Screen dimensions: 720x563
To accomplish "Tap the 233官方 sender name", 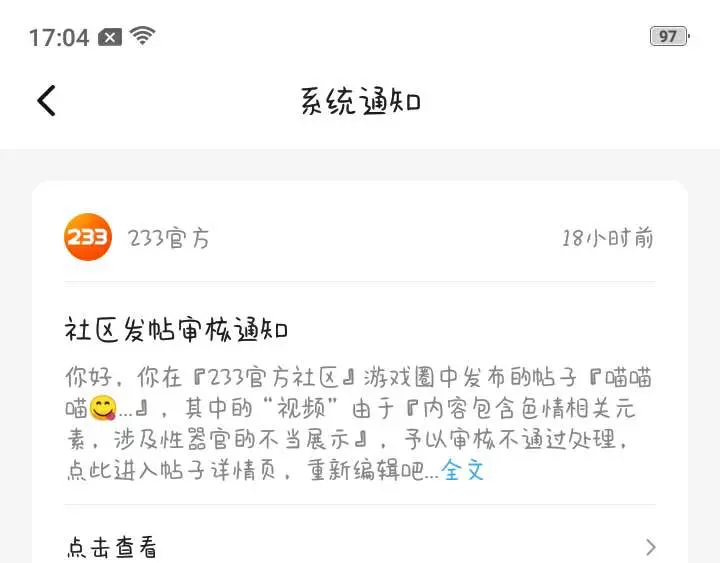I will tap(169, 238).
